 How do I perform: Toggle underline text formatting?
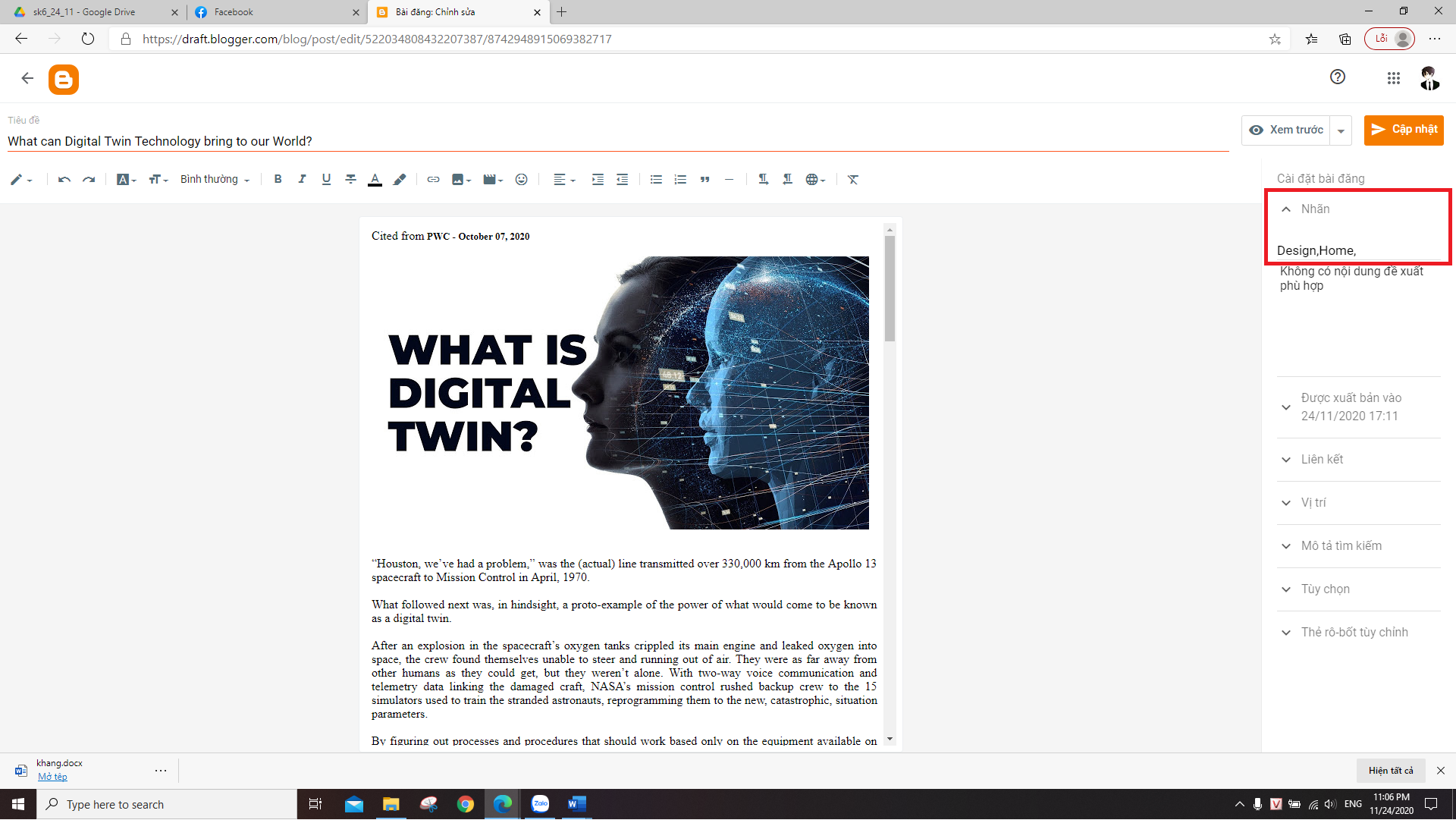[x=326, y=180]
